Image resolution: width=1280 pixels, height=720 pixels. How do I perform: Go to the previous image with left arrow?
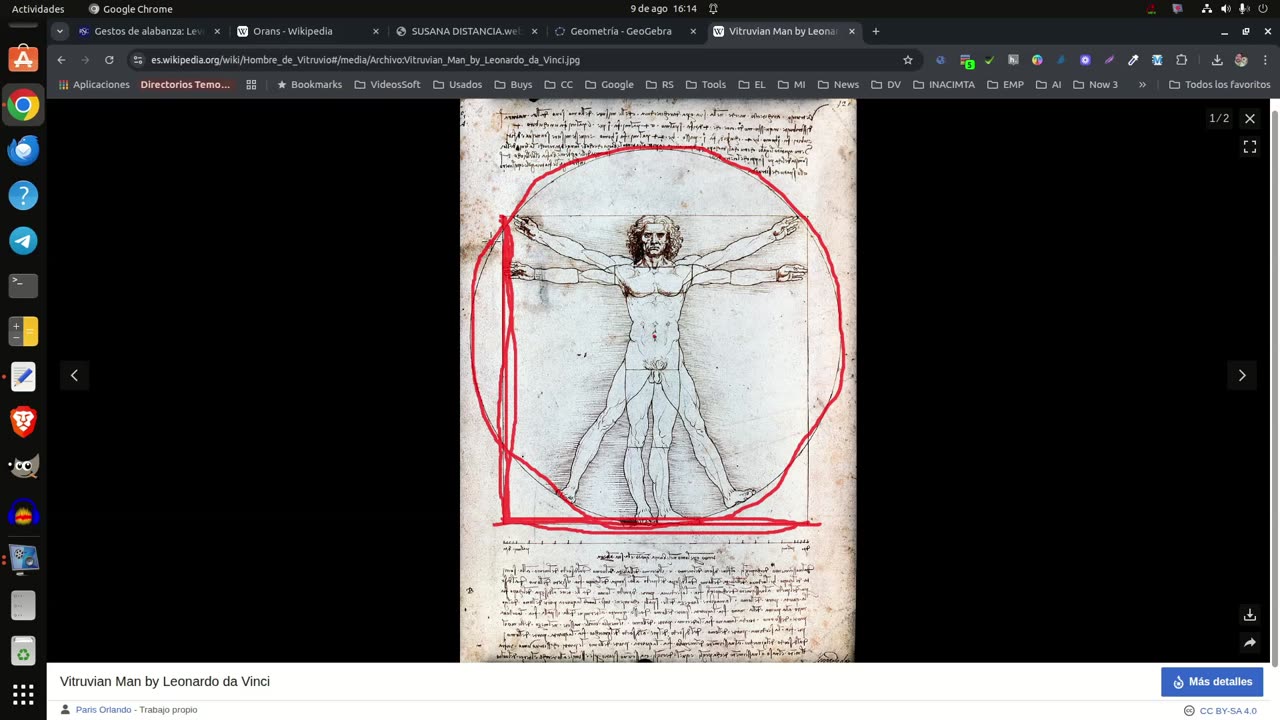click(x=74, y=375)
